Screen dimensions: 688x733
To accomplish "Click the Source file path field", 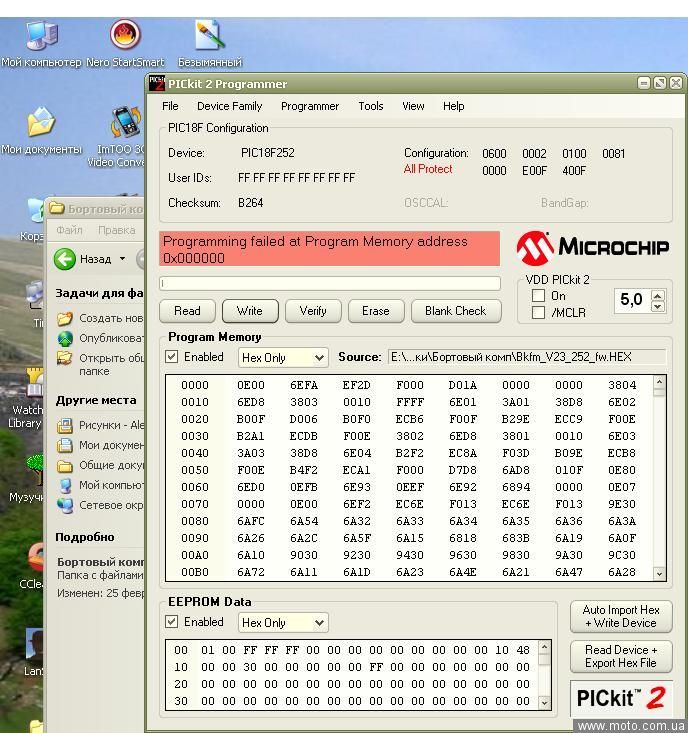I will point(527,357).
